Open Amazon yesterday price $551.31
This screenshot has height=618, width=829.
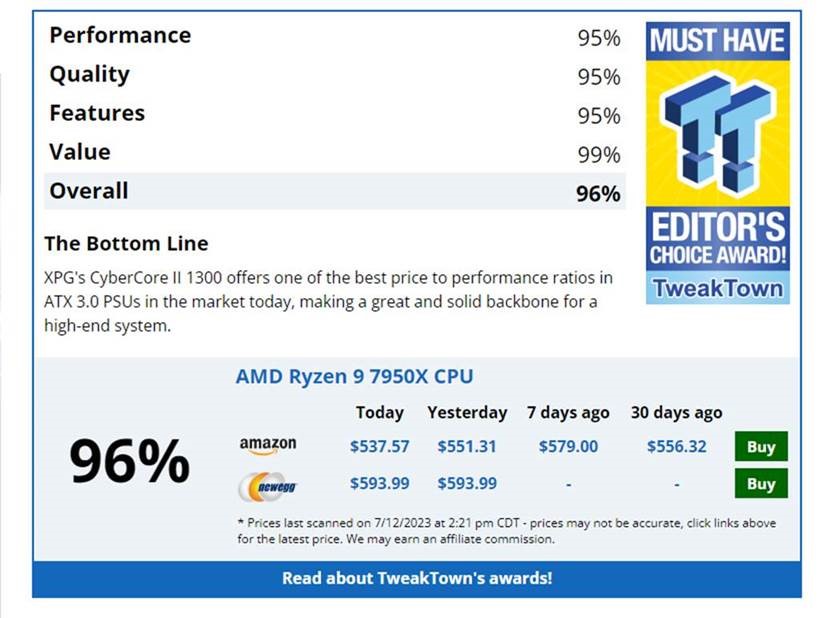[467, 447]
